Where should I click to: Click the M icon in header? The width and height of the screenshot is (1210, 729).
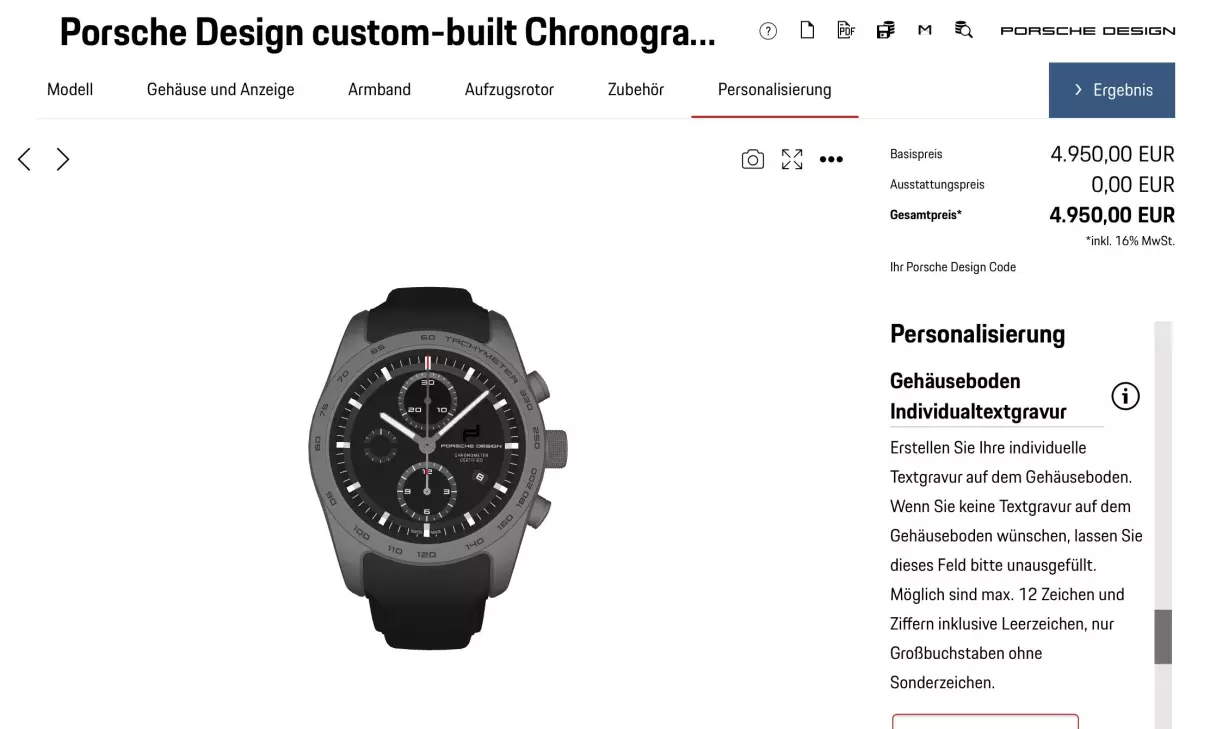tap(925, 31)
